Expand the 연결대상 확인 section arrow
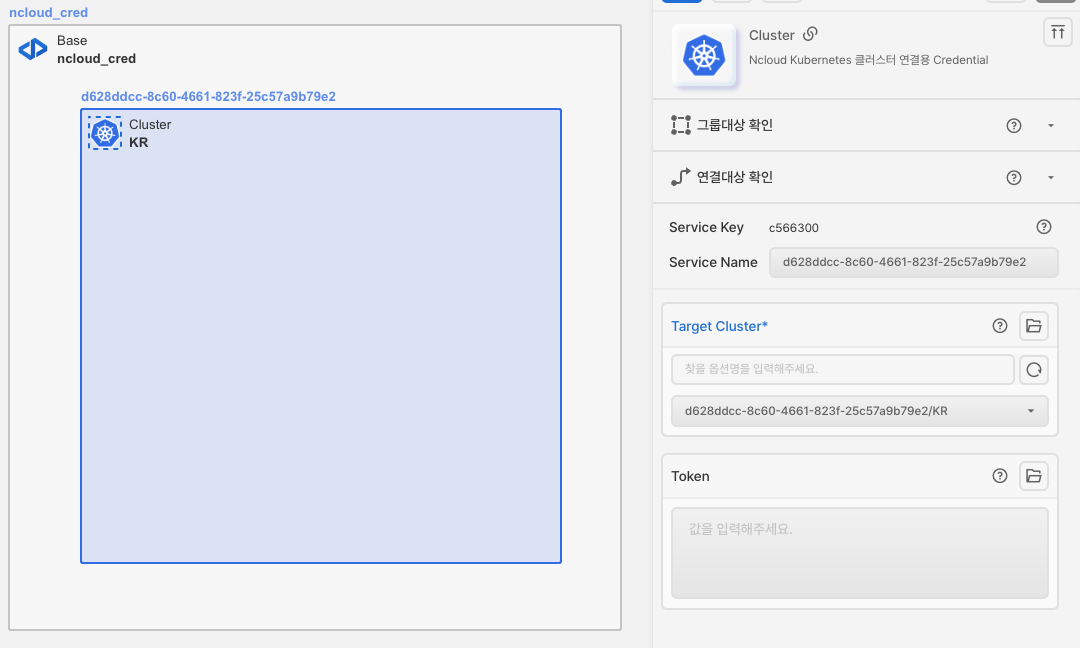 (1051, 178)
